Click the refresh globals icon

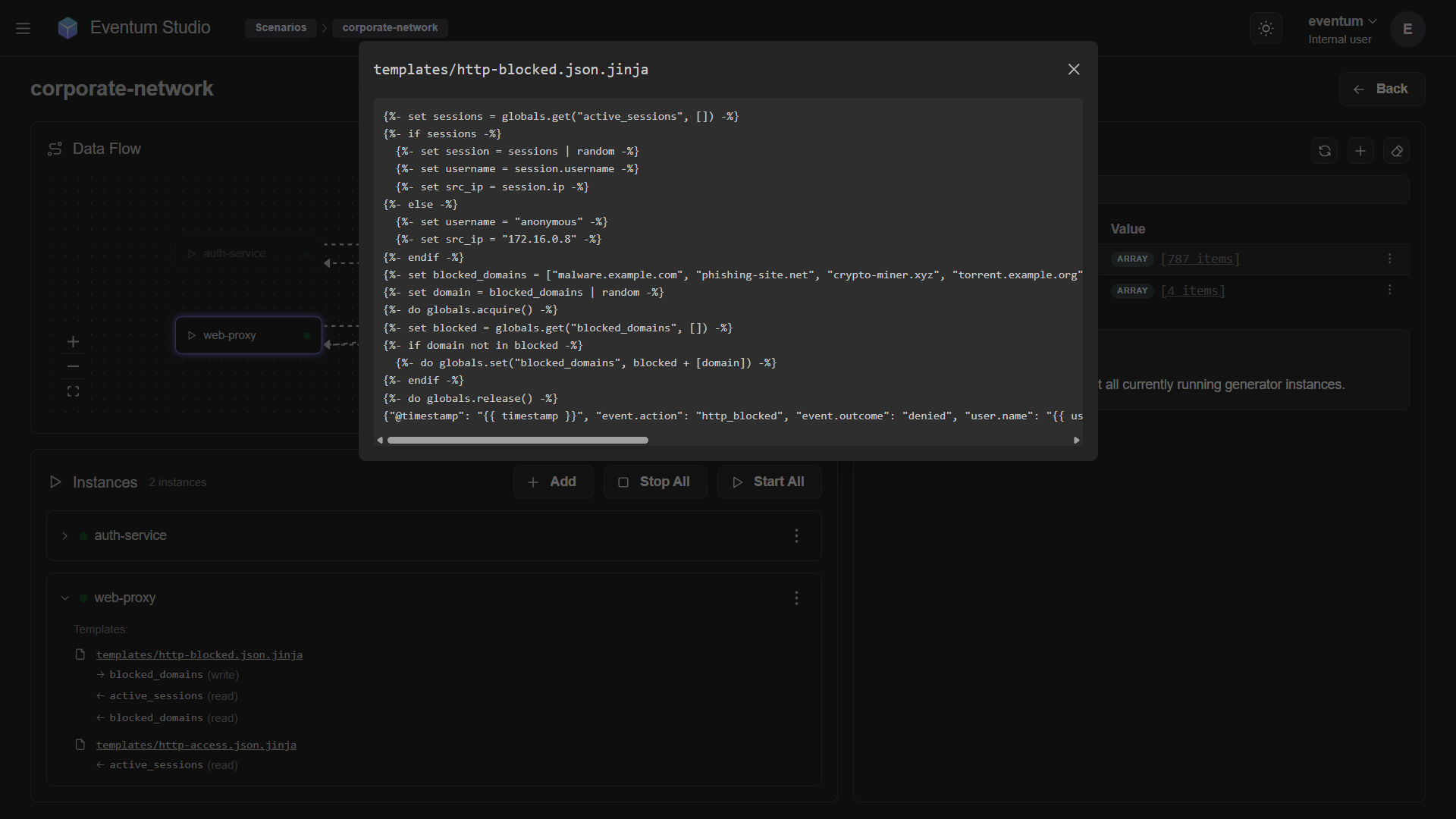(x=1324, y=151)
